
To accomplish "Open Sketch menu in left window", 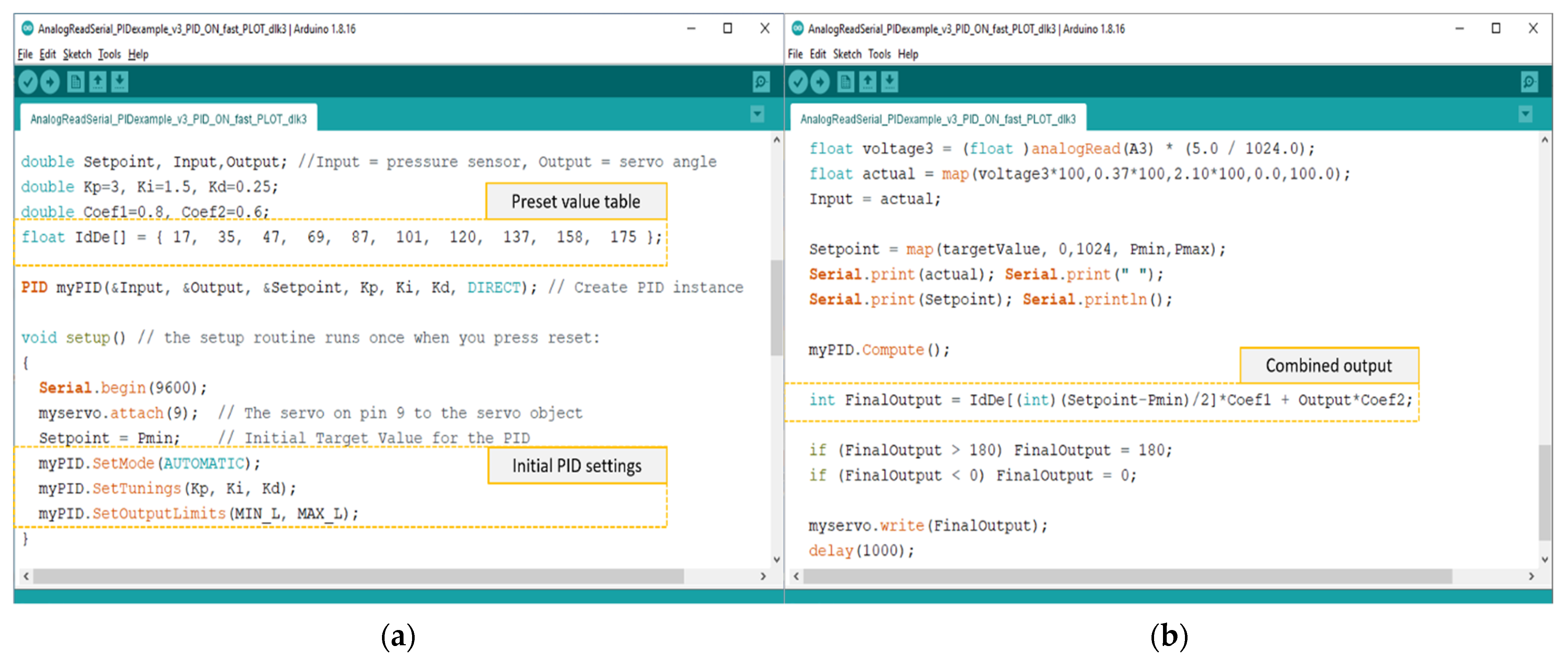I will pos(77,54).
